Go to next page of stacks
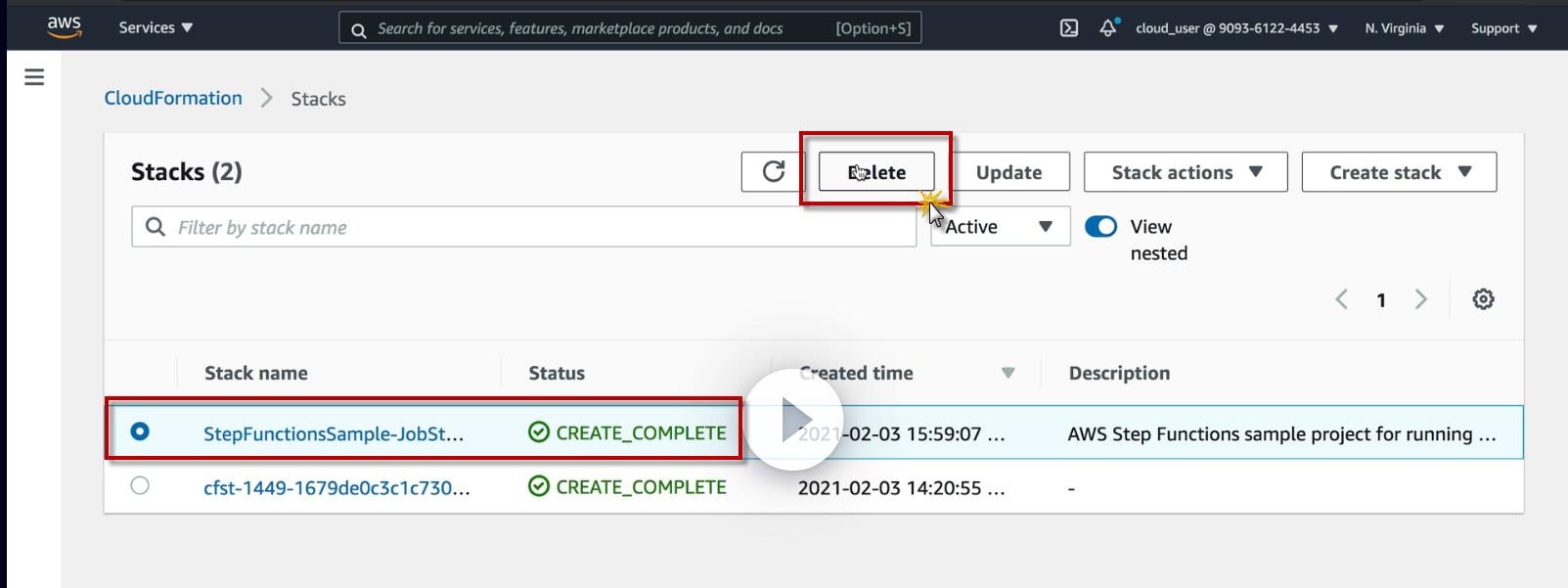The height and width of the screenshot is (588, 1568). 1421,299
